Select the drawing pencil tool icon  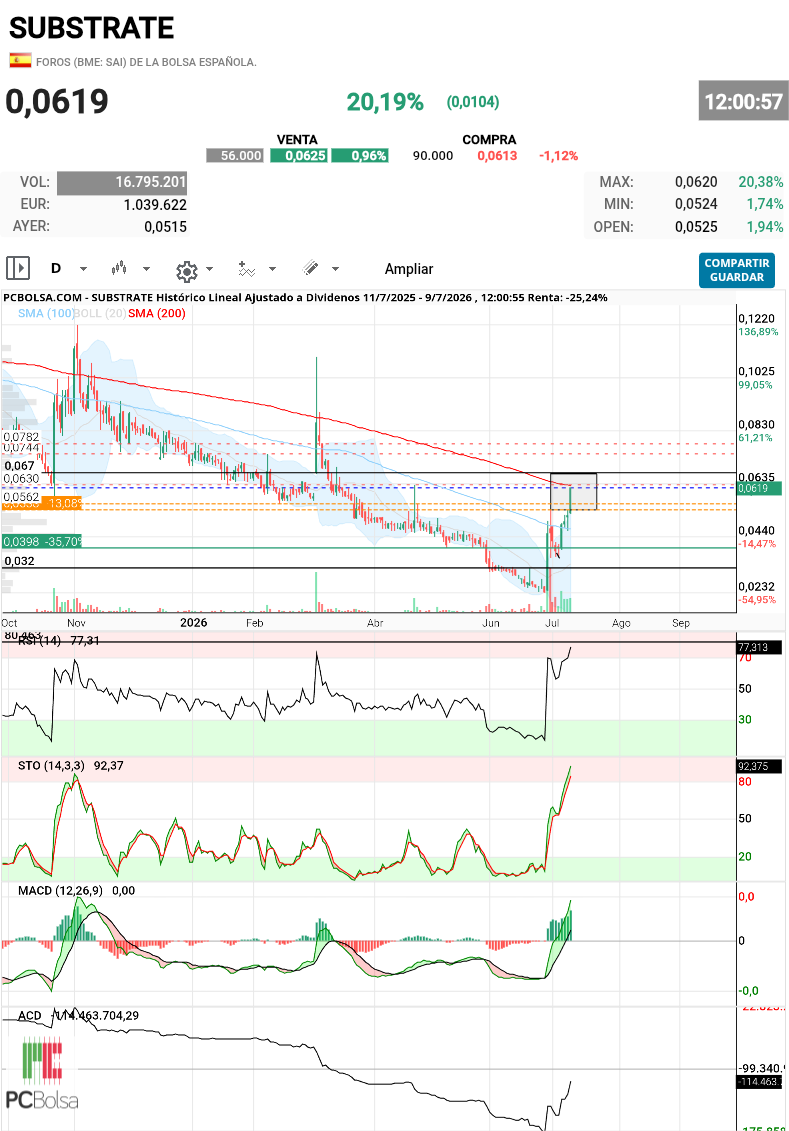click(x=311, y=268)
